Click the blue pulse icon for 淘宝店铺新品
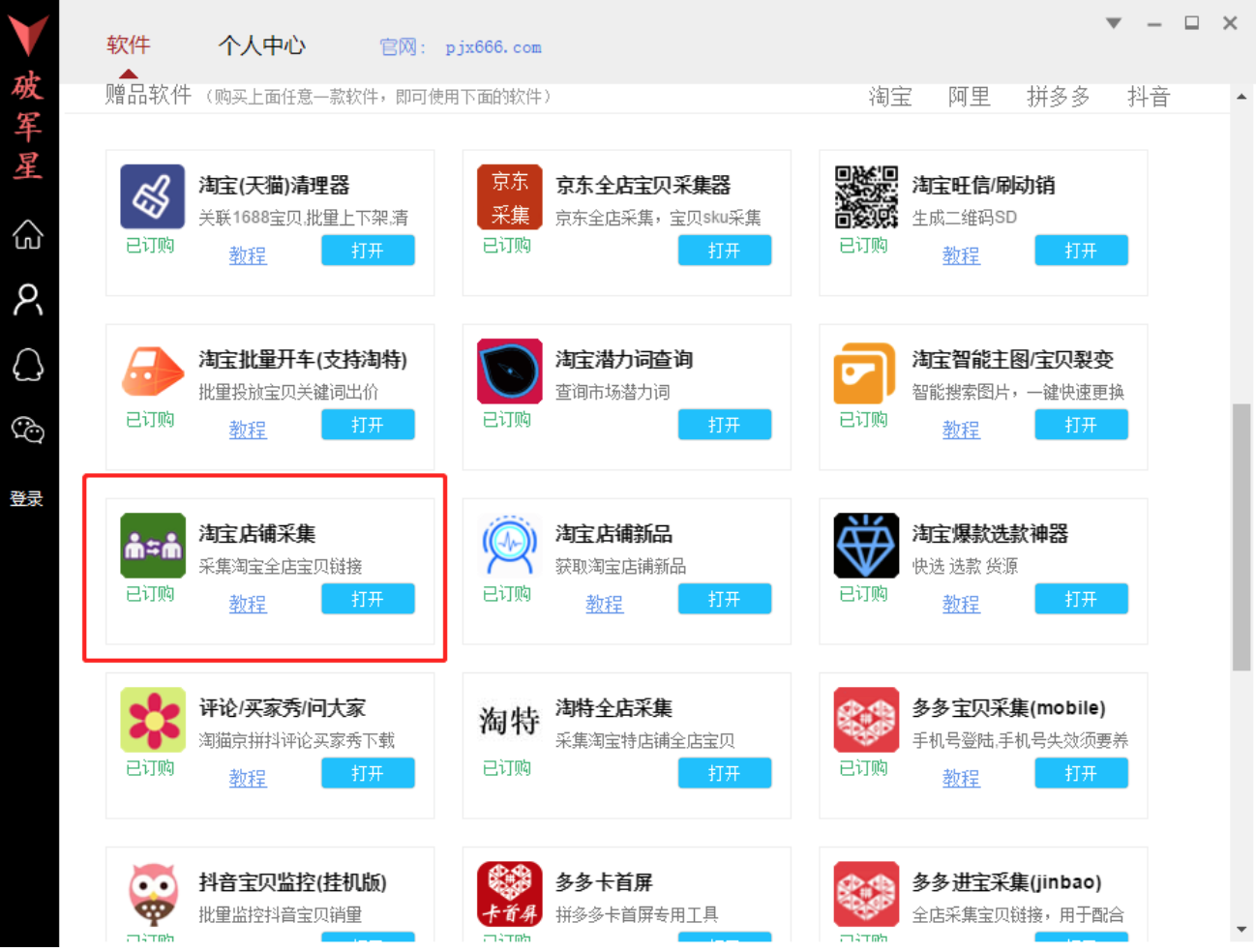 pos(509,545)
